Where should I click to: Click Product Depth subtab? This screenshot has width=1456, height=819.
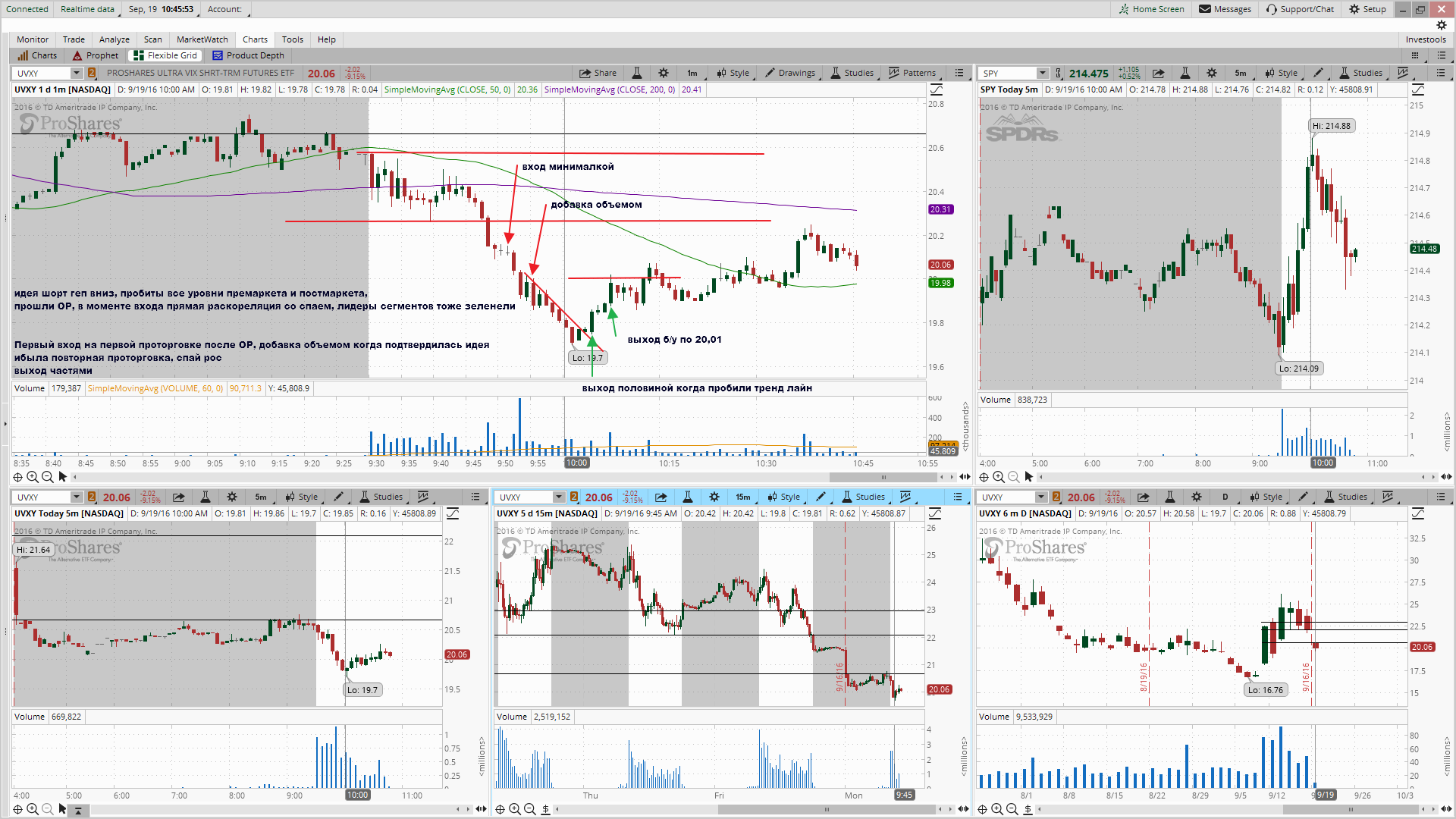(248, 55)
